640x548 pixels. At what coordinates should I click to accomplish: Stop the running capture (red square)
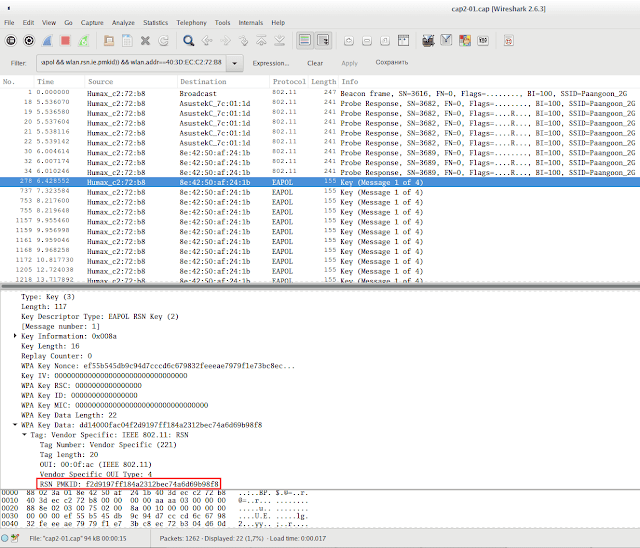(x=65, y=40)
